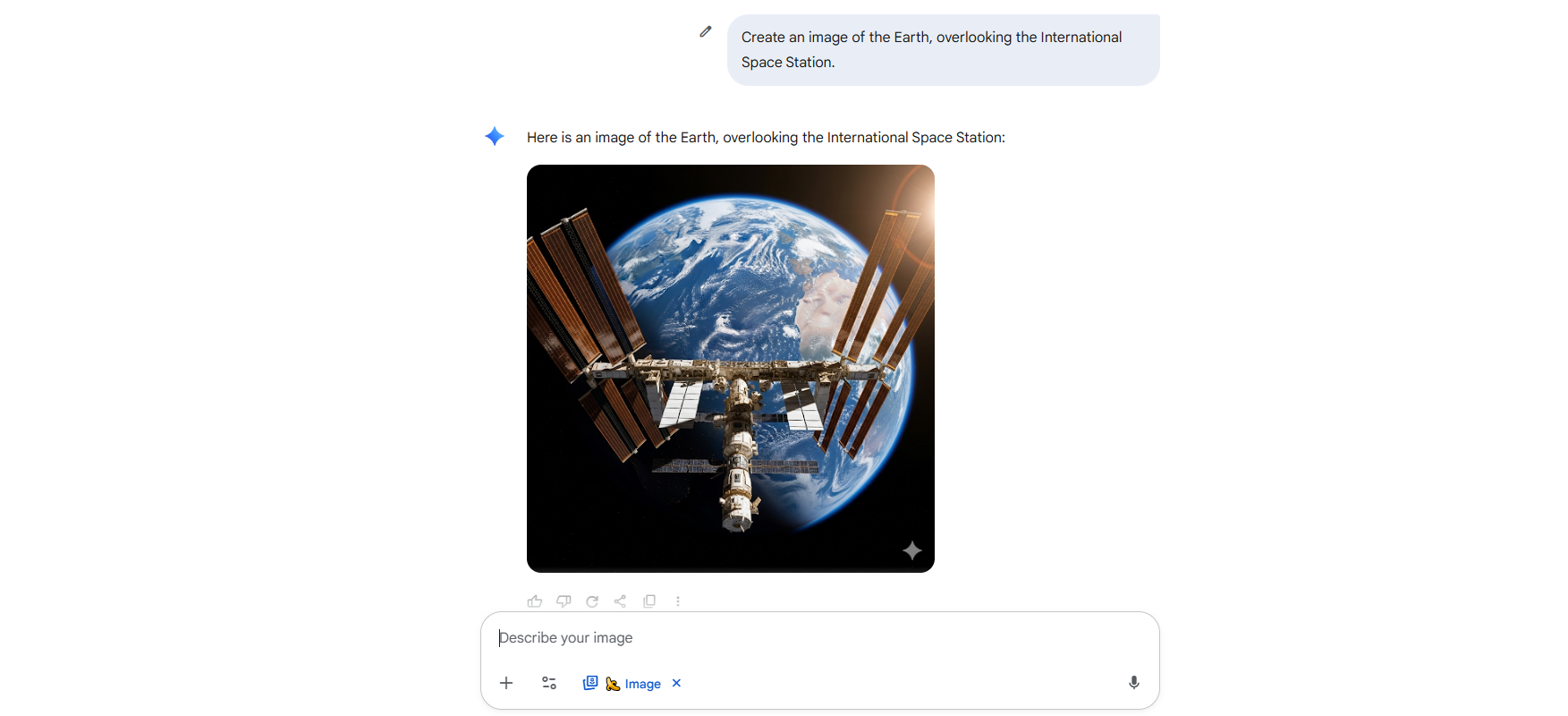Viewport: 1568px width, 716px height.
Task: Click the blue Gemini sparkle icon
Action: pyautogui.click(x=495, y=136)
